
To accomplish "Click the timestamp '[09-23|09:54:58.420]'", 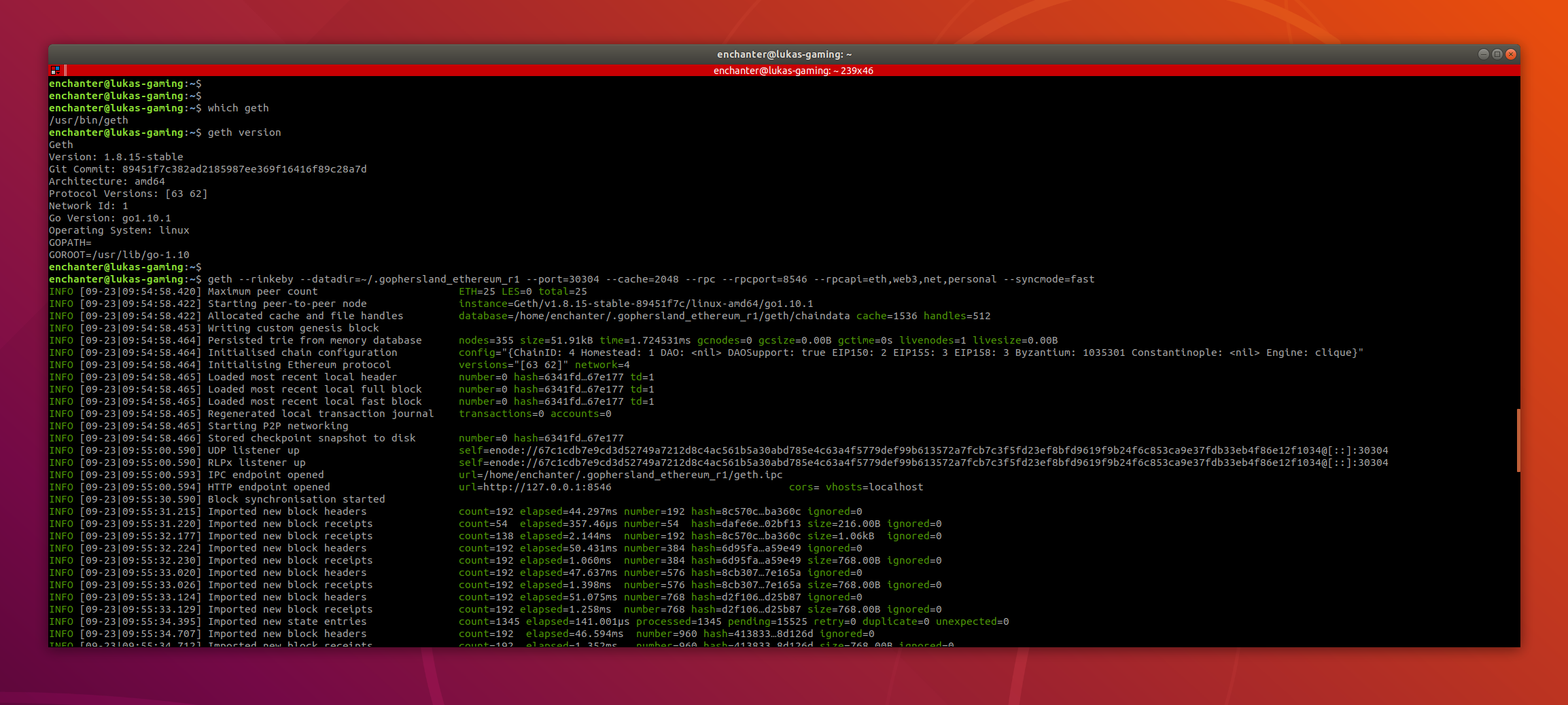I will (141, 291).
